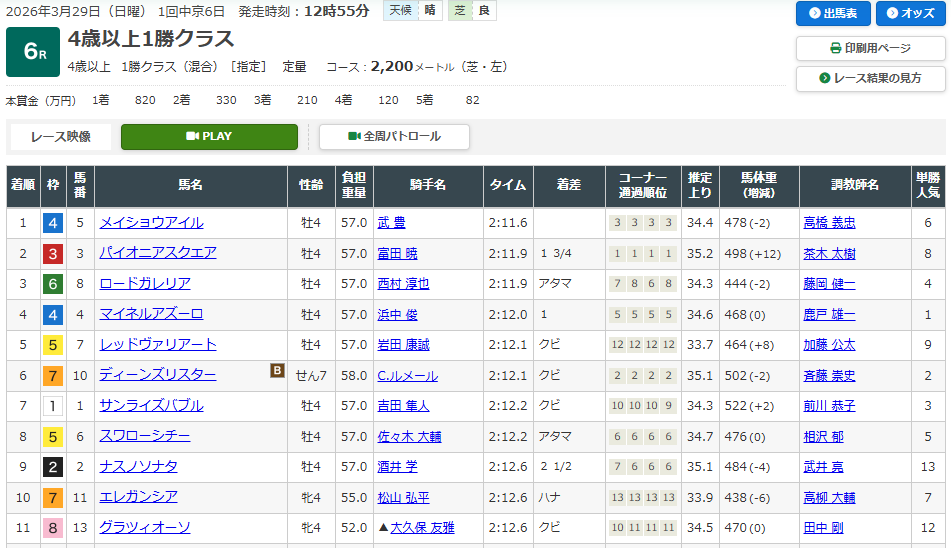Open horse メイショウアイル details
The image size is (951, 548).
pos(151,223)
